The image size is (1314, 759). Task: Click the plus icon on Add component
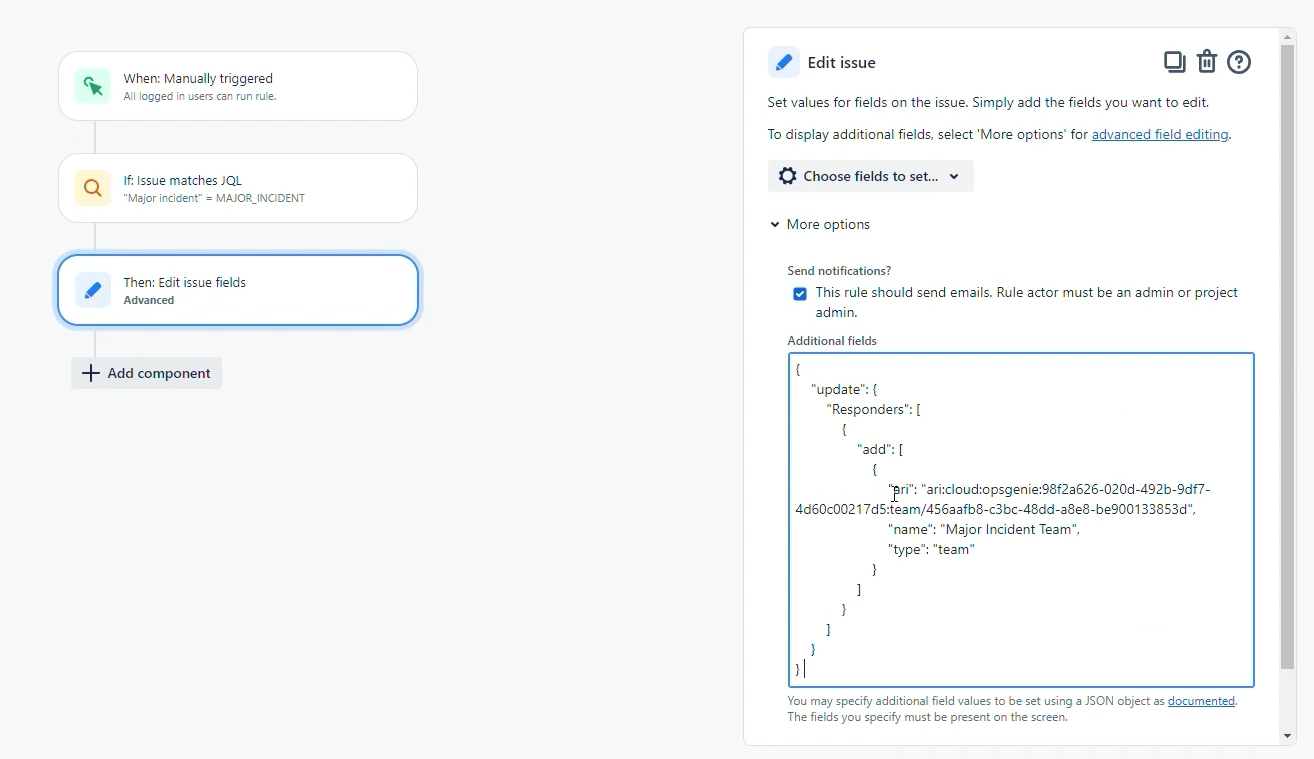(x=90, y=373)
